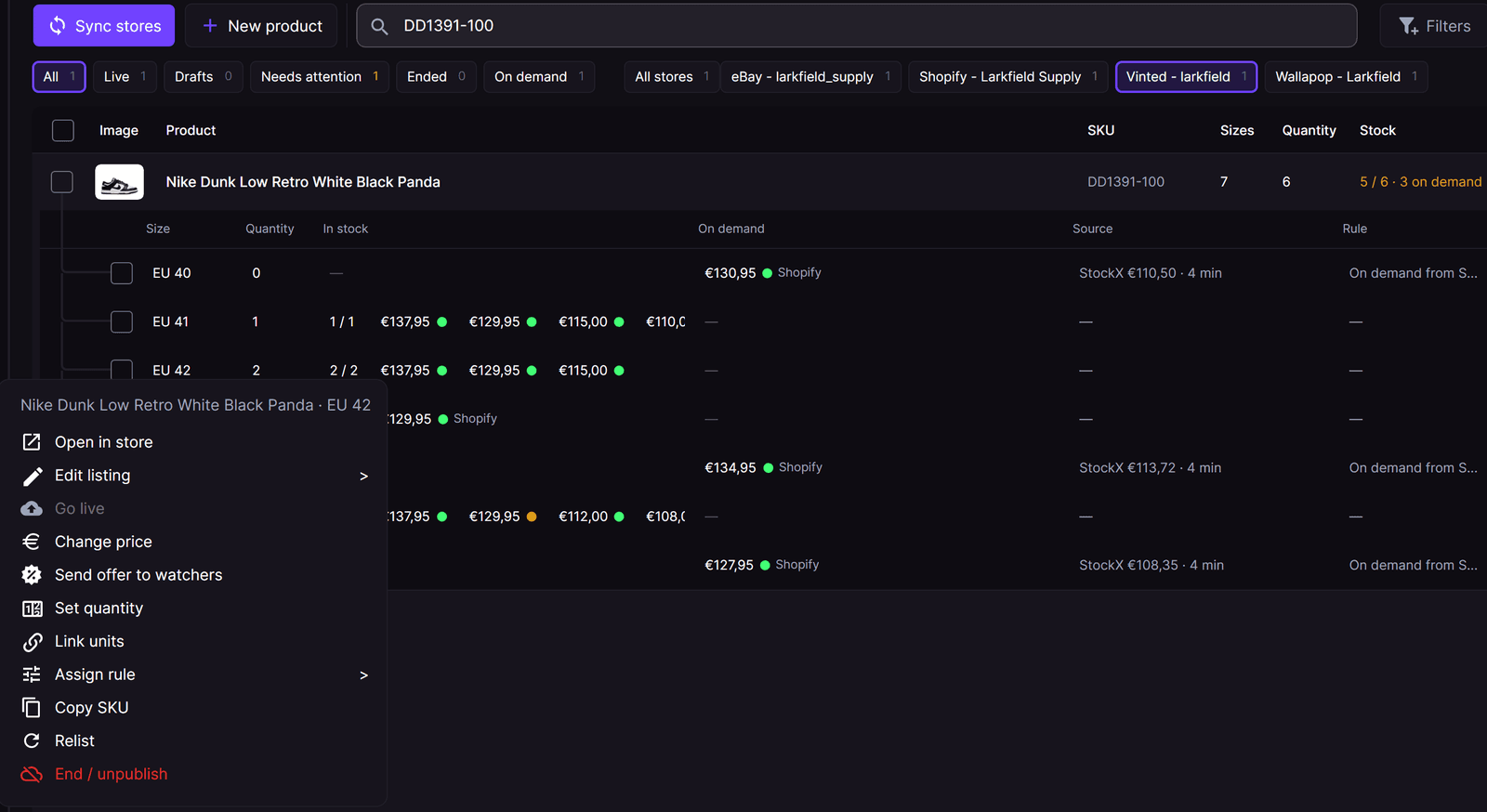This screenshot has width=1487, height=812.
Task: Filter by Vinted - larkfield store
Action: click(1186, 76)
